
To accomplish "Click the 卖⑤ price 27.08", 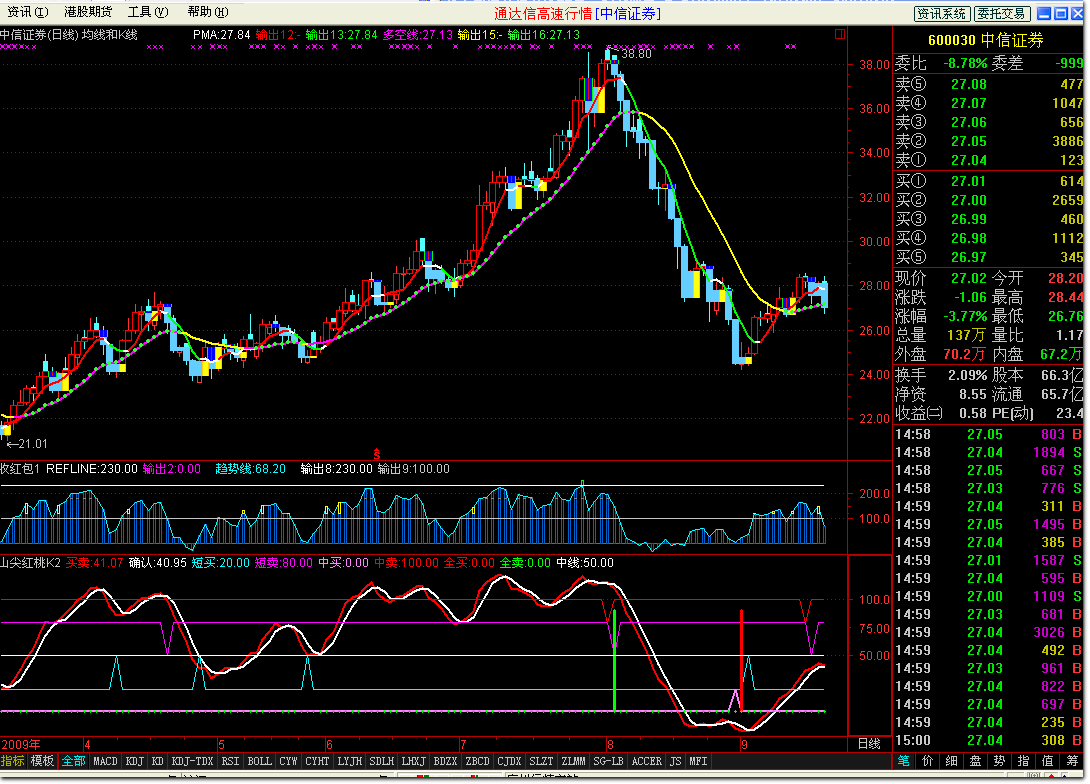I will click(x=969, y=84).
